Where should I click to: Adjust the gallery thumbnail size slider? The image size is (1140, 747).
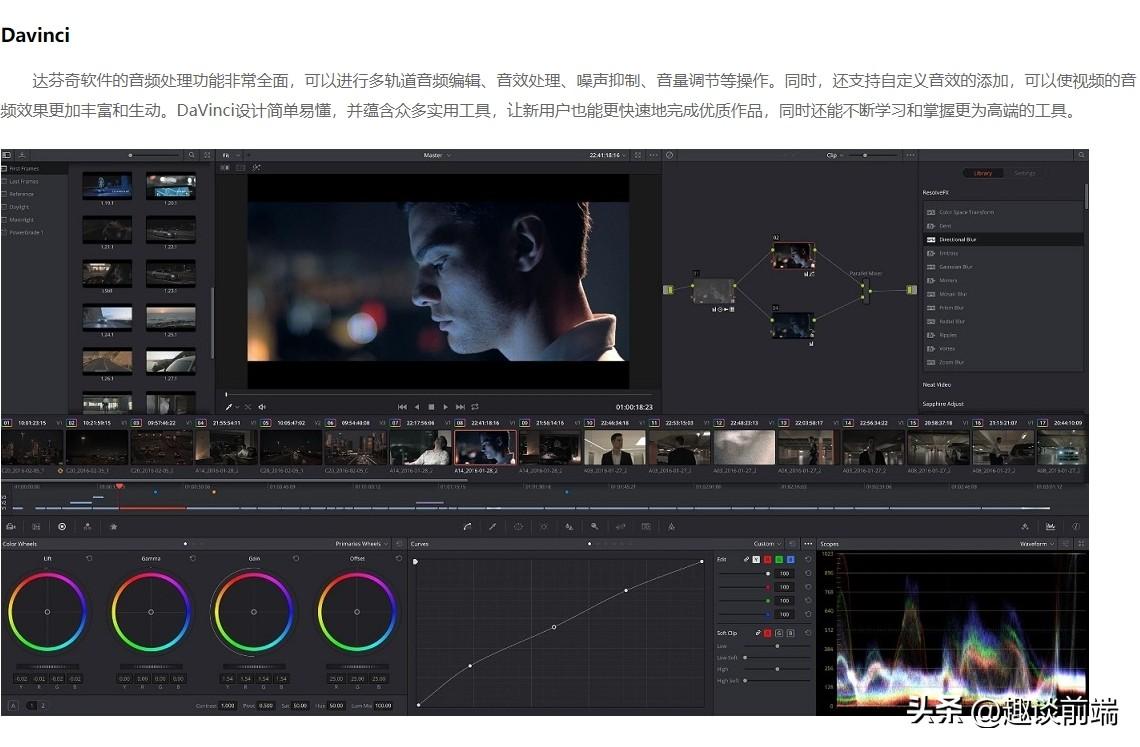click(155, 155)
